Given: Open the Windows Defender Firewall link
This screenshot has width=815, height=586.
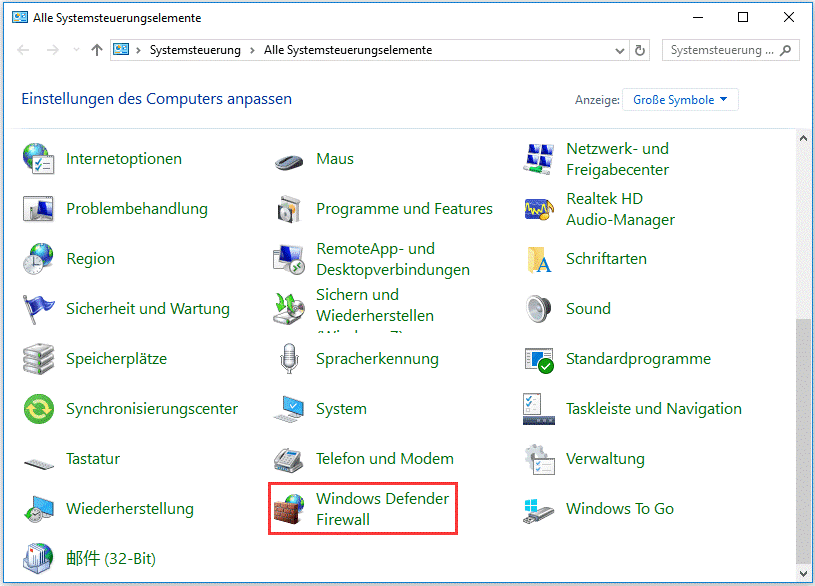Looking at the screenshot, I should coord(383,509).
